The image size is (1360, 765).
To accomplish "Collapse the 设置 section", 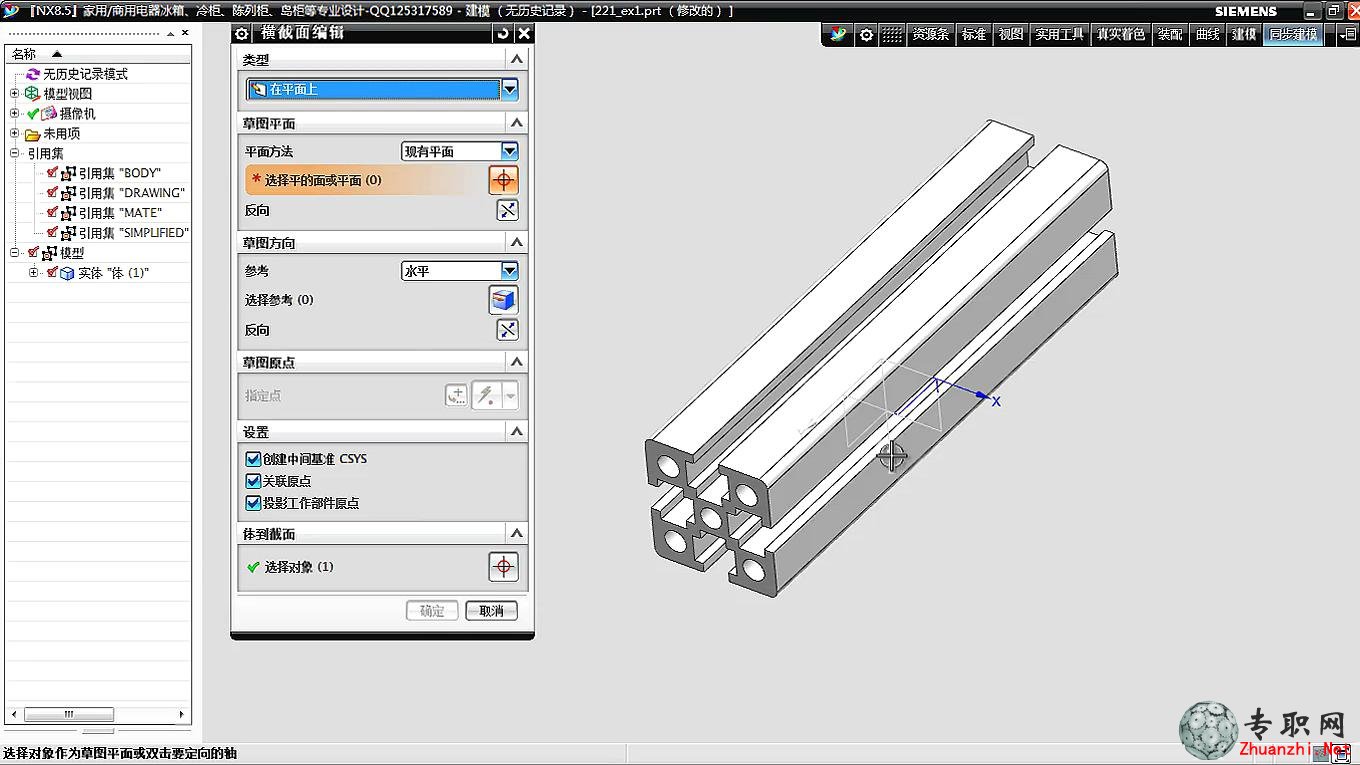I will [517, 431].
